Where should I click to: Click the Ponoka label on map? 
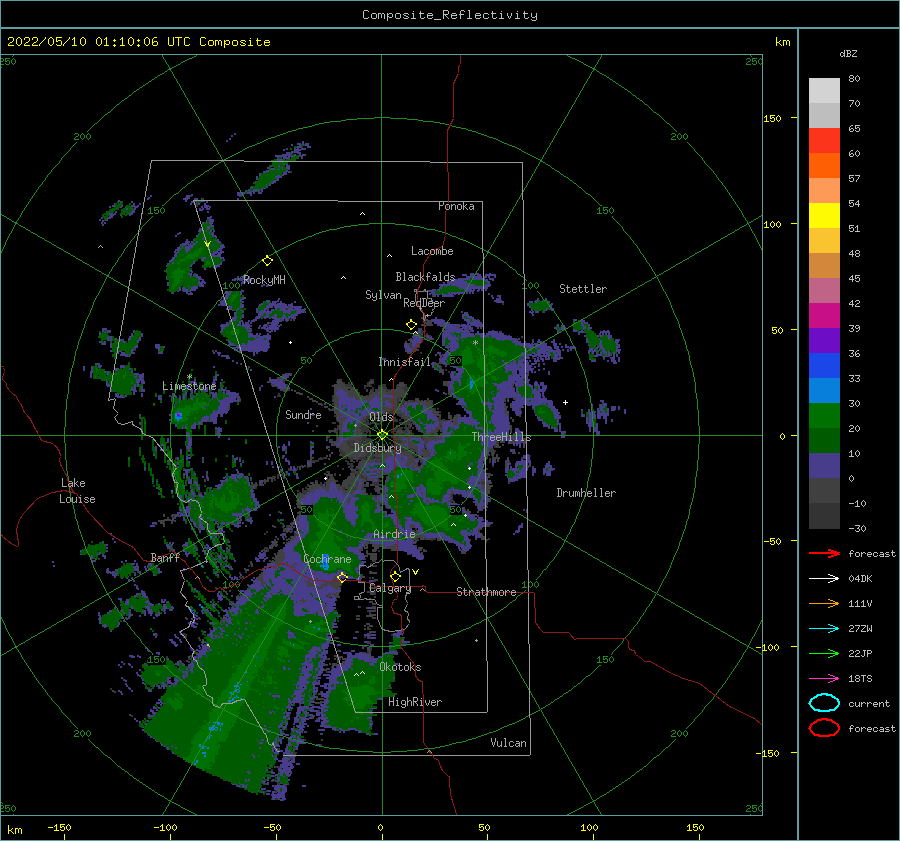(x=456, y=206)
